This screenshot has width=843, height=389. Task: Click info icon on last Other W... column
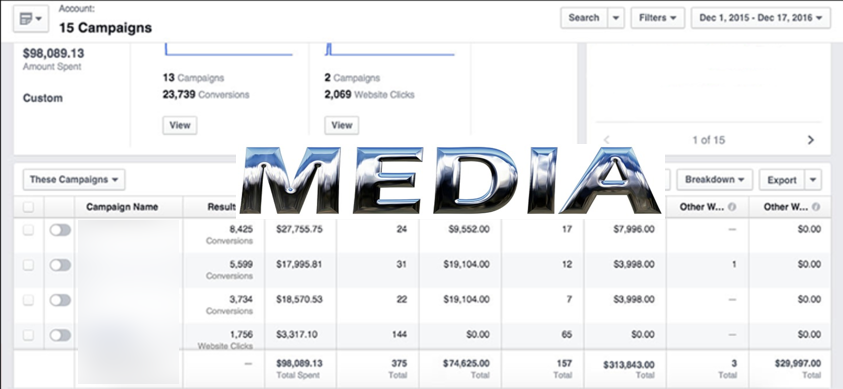[x=816, y=207]
